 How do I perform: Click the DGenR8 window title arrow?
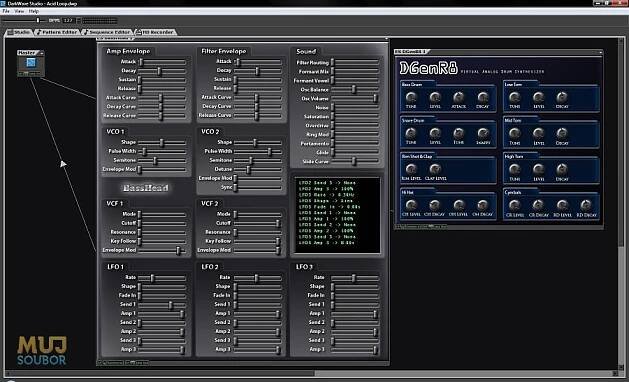tap(600, 52)
